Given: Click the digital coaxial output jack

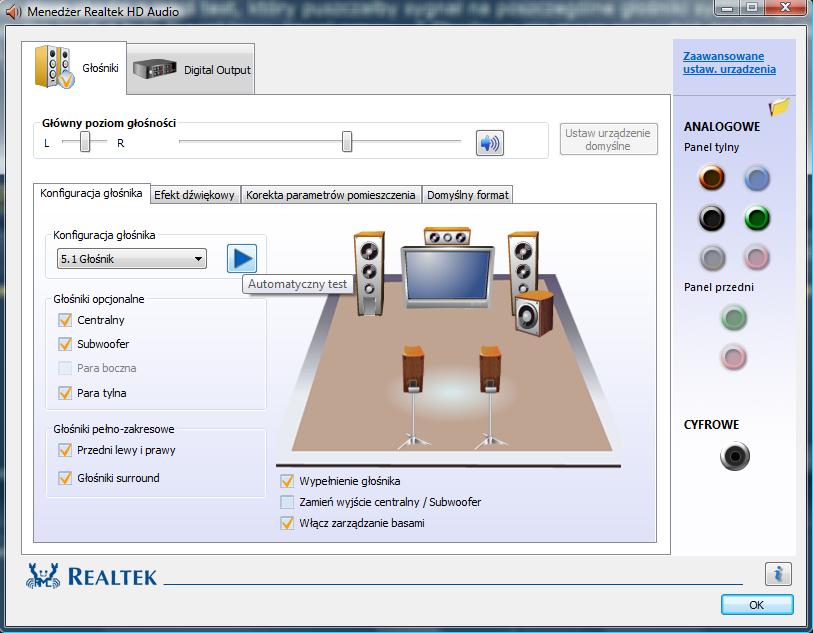Looking at the screenshot, I should [x=735, y=456].
